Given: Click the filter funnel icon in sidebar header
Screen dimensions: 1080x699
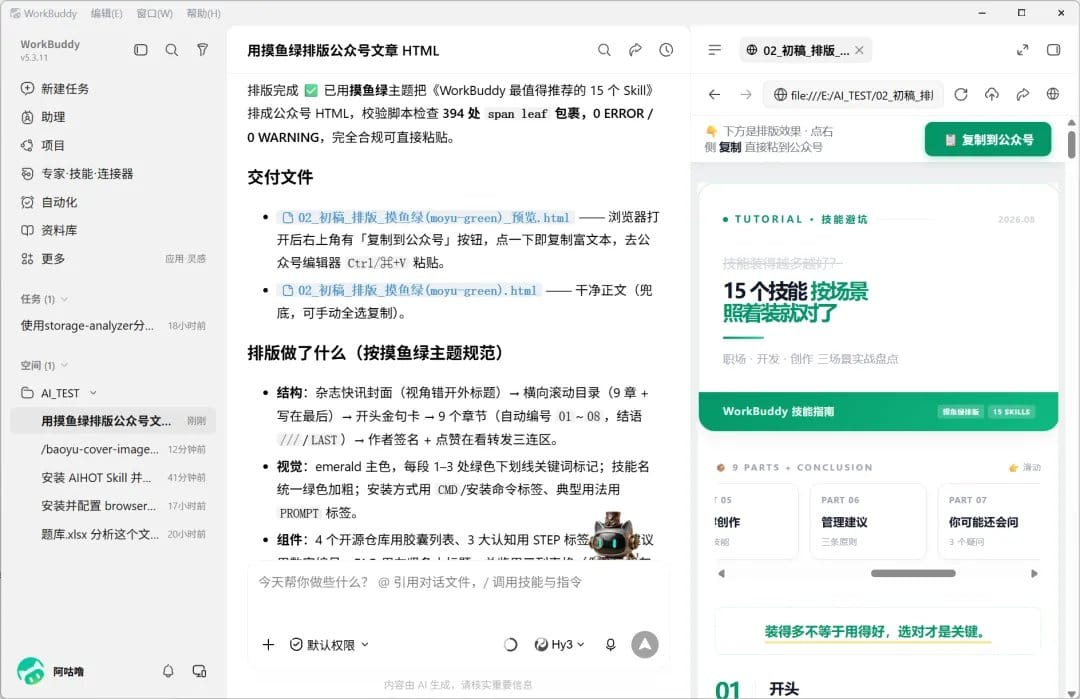Looking at the screenshot, I should pyautogui.click(x=202, y=50).
